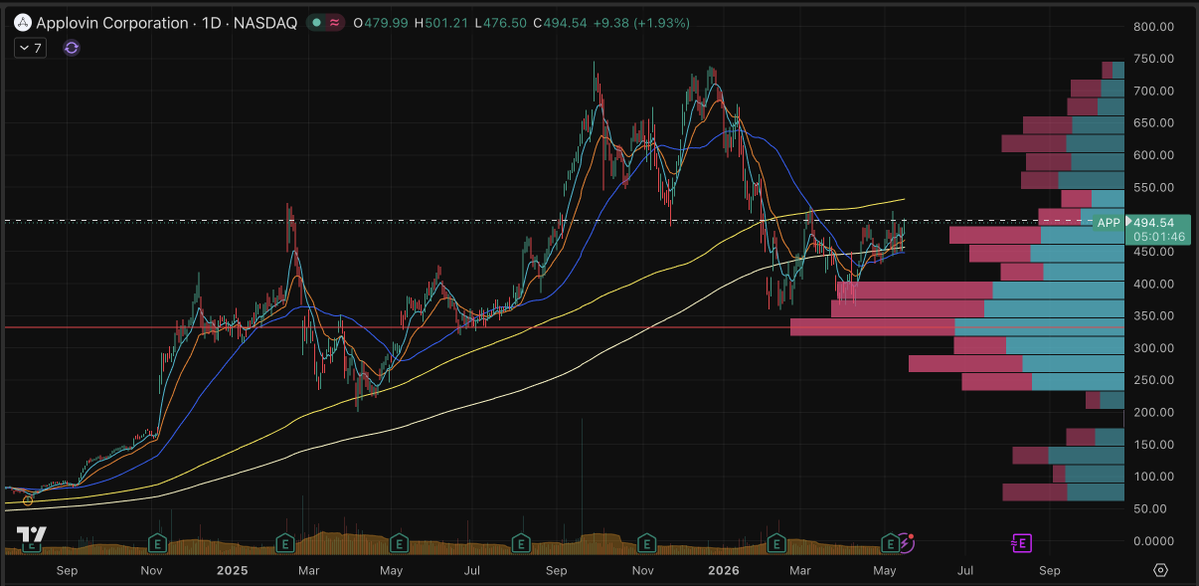
Task: Click the 300.00 price axis label
Action: click(x=1153, y=348)
